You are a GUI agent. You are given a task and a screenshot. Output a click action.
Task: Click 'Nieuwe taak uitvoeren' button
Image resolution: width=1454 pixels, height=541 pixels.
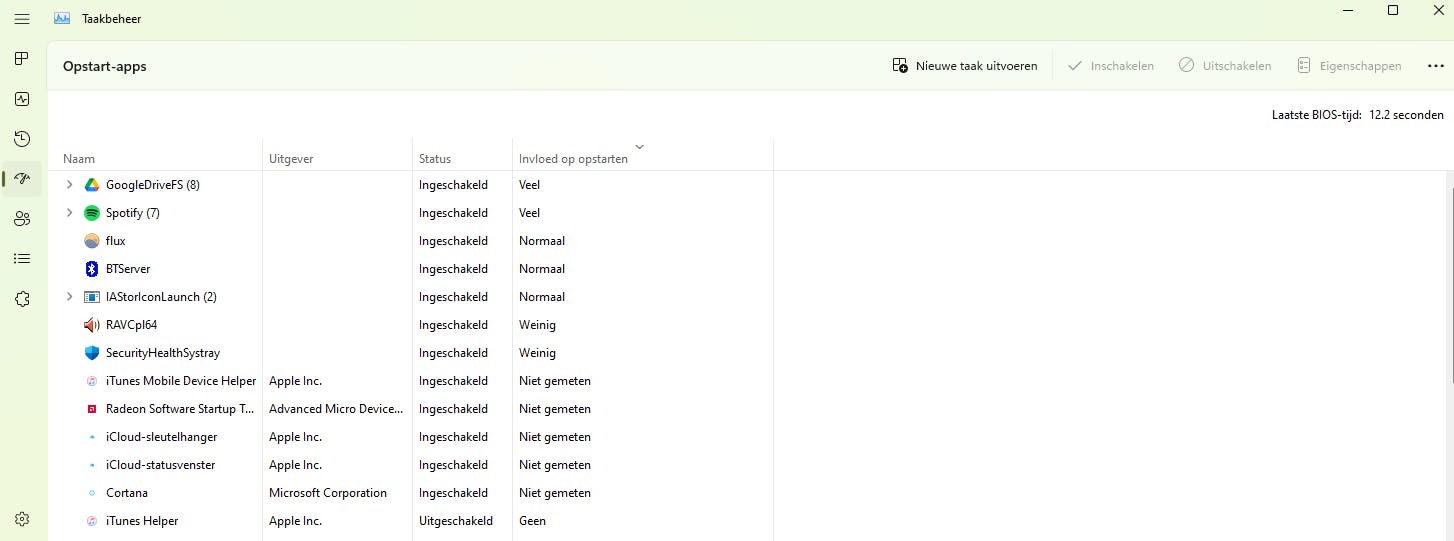tap(965, 66)
